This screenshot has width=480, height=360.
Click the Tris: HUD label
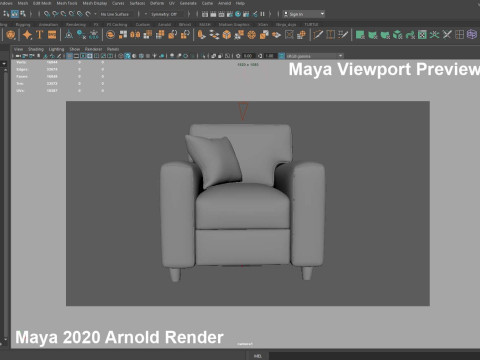tap(20, 83)
